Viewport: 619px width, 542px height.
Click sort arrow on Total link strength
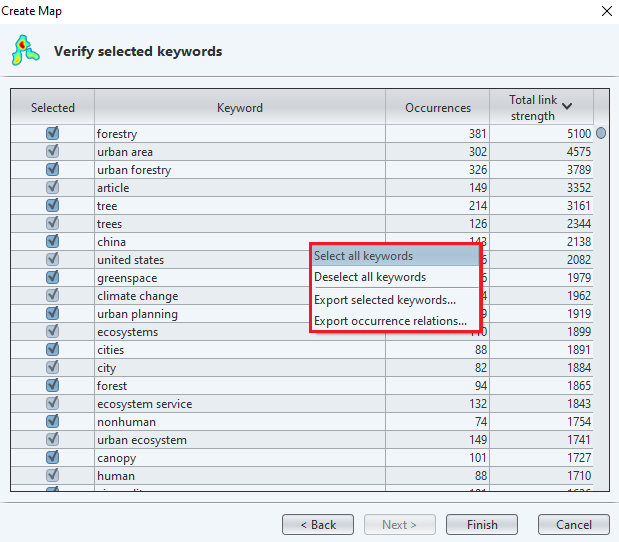point(568,105)
